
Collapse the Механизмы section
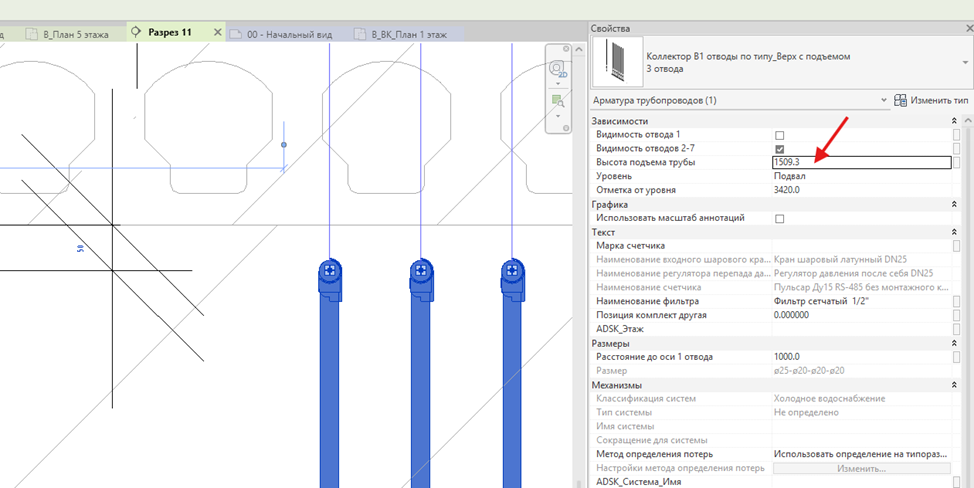coord(954,386)
